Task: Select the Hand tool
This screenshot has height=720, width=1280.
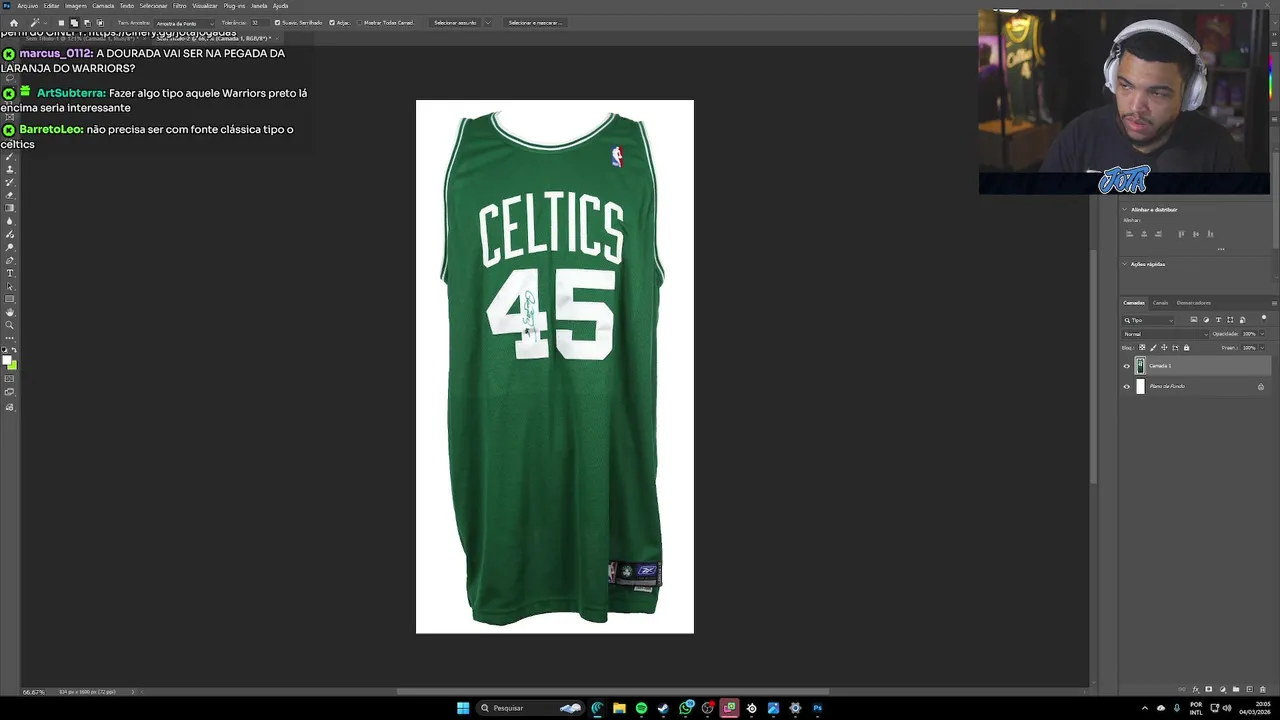Action: pyautogui.click(x=10, y=312)
